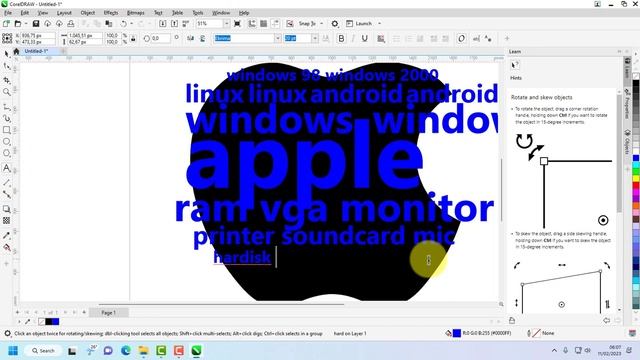Toggle Underline formatting
Image resolution: width=640 pixels, height=360 pixels.
coord(364,38)
